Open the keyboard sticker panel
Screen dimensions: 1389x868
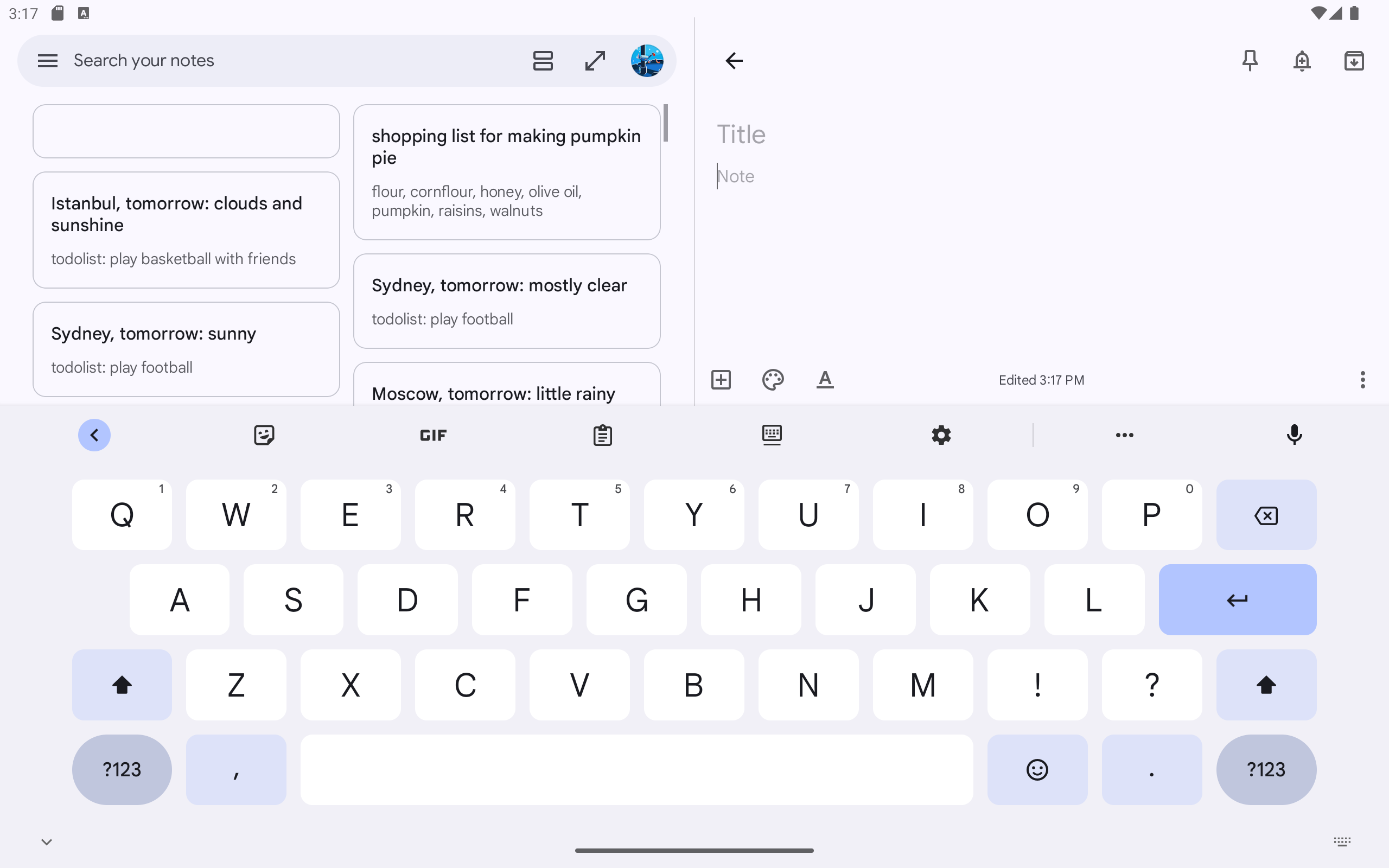coord(264,435)
